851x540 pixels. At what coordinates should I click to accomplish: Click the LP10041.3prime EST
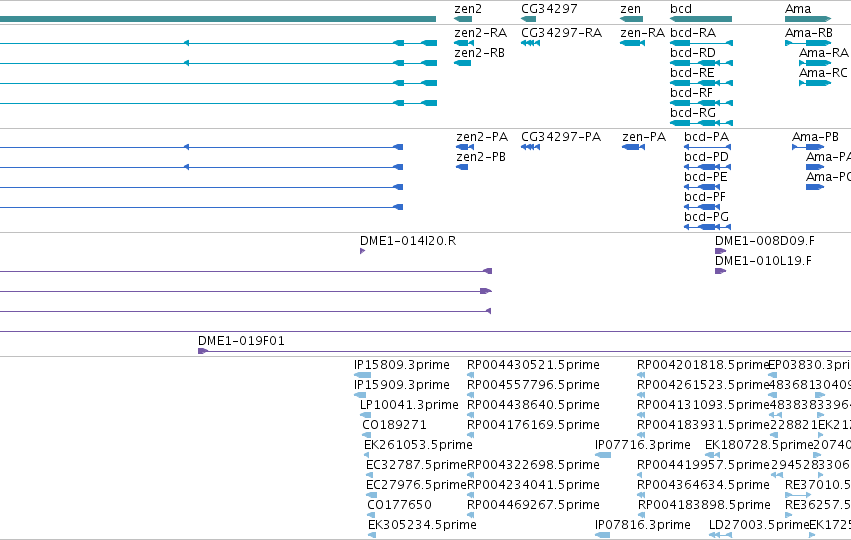366,415
